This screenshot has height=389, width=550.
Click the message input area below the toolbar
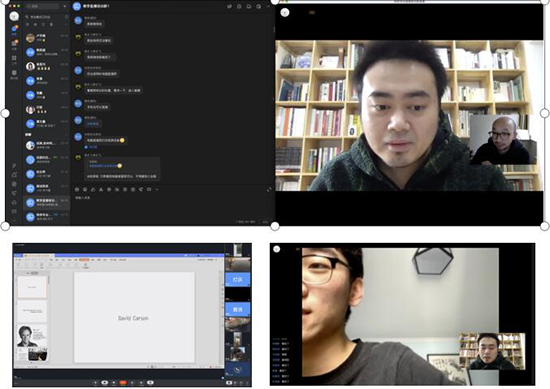pyautogui.click(x=172, y=207)
